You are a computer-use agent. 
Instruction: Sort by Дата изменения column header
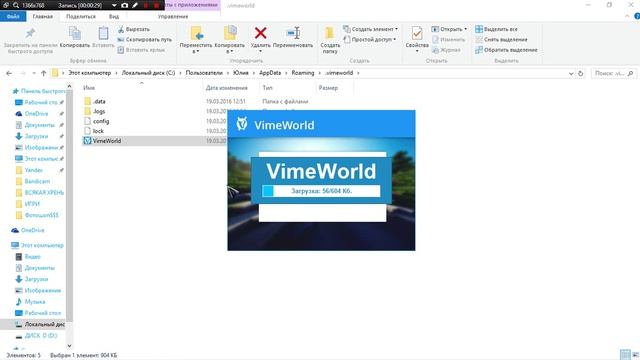227,88
